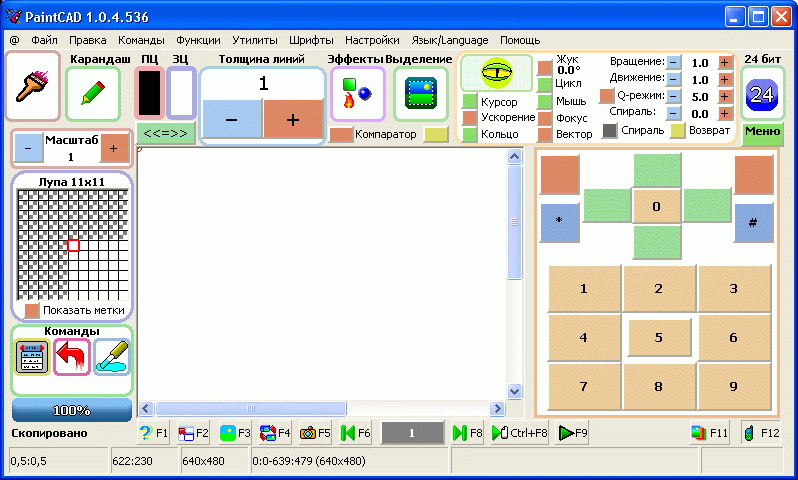Decrease Вращение with the minus button
The height and width of the screenshot is (480, 798).
(673, 62)
